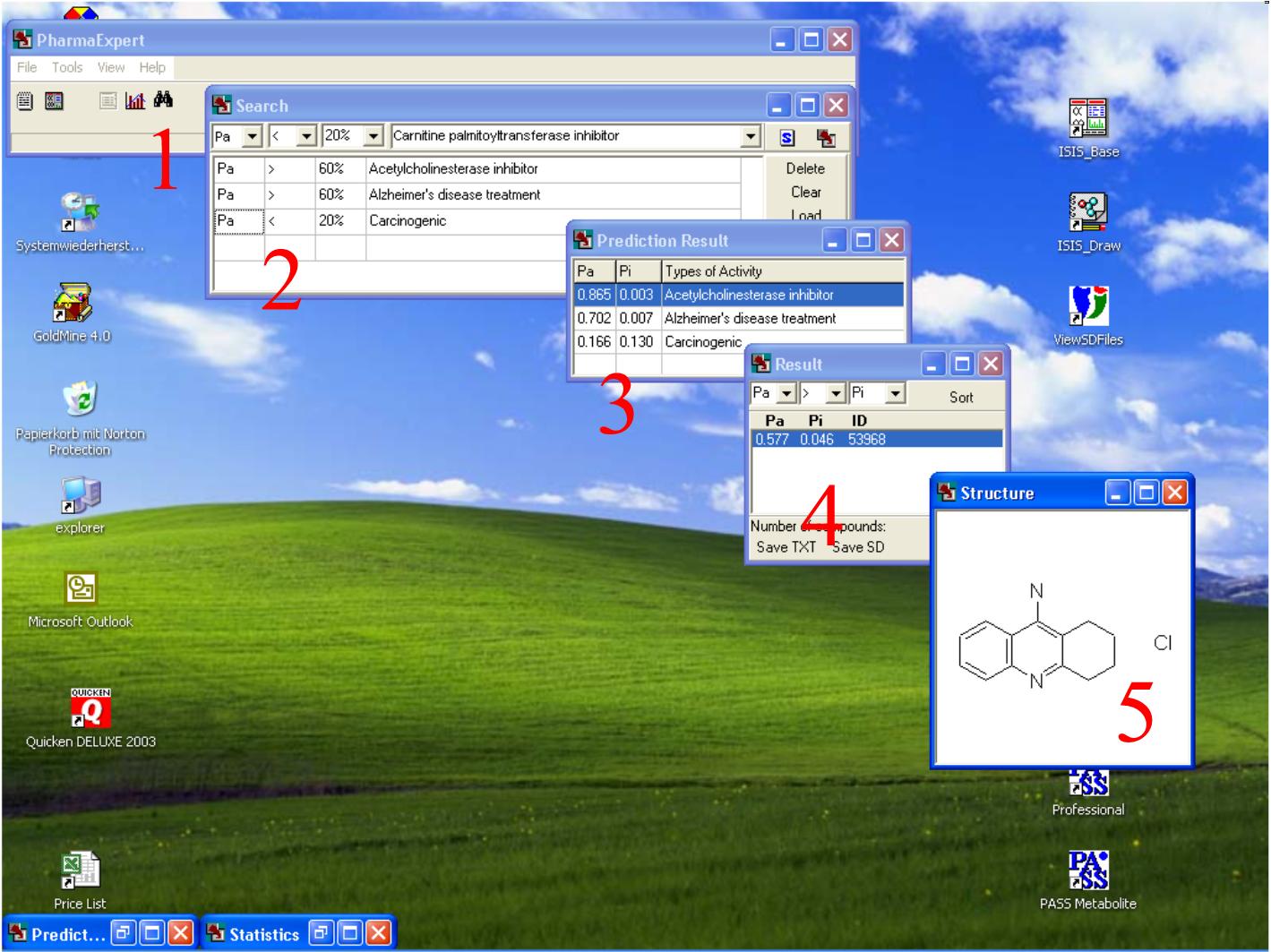Open Price List desktop file
Screen dimensions: 1271x952
pos(80,881)
